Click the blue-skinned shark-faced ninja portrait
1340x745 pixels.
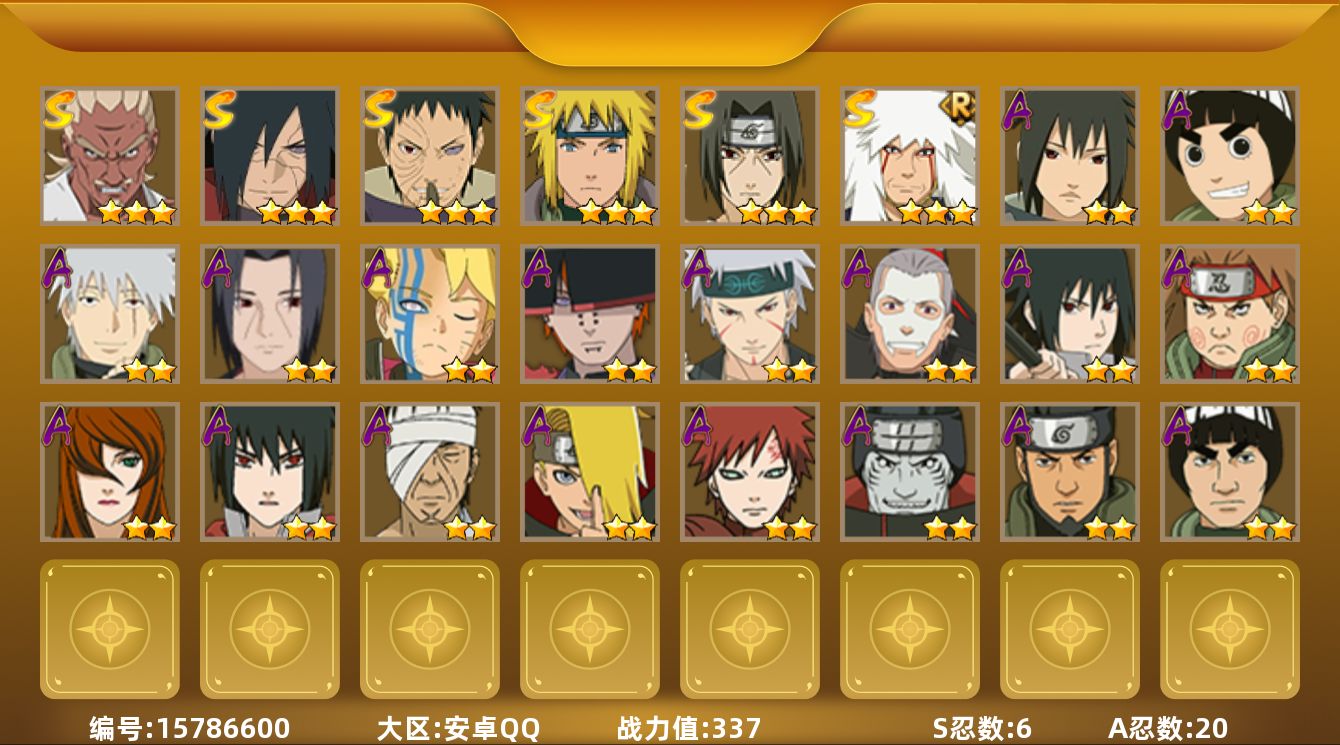point(909,472)
